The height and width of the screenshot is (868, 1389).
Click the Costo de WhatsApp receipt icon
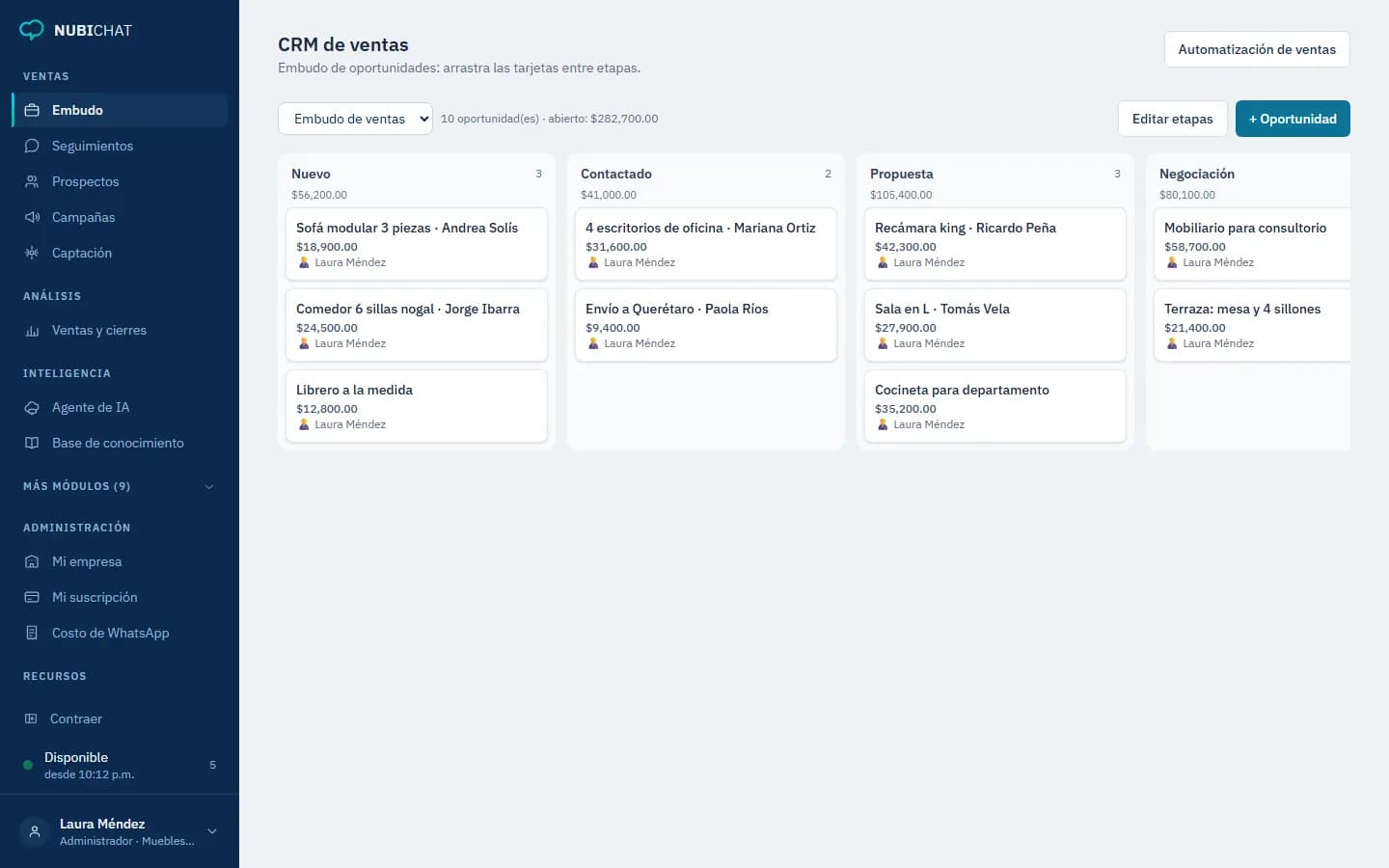click(x=32, y=633)
